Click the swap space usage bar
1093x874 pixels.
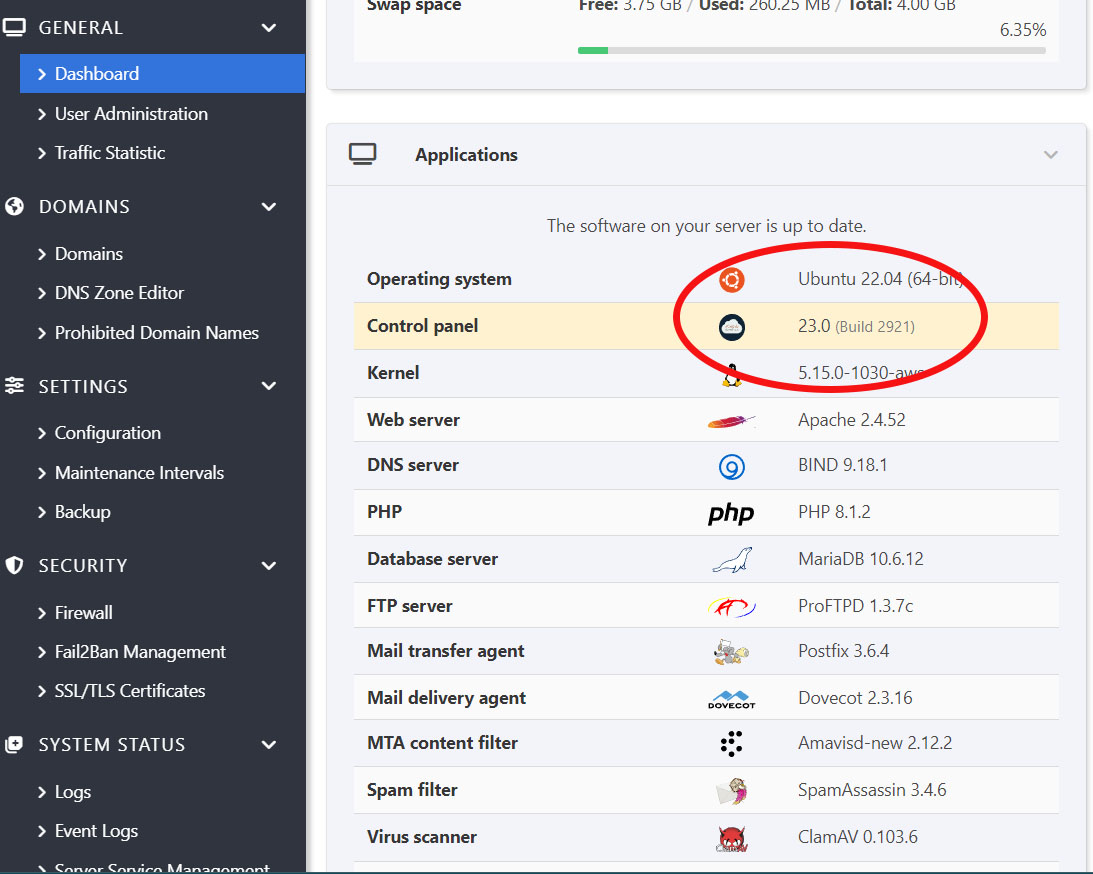point(811,50)
